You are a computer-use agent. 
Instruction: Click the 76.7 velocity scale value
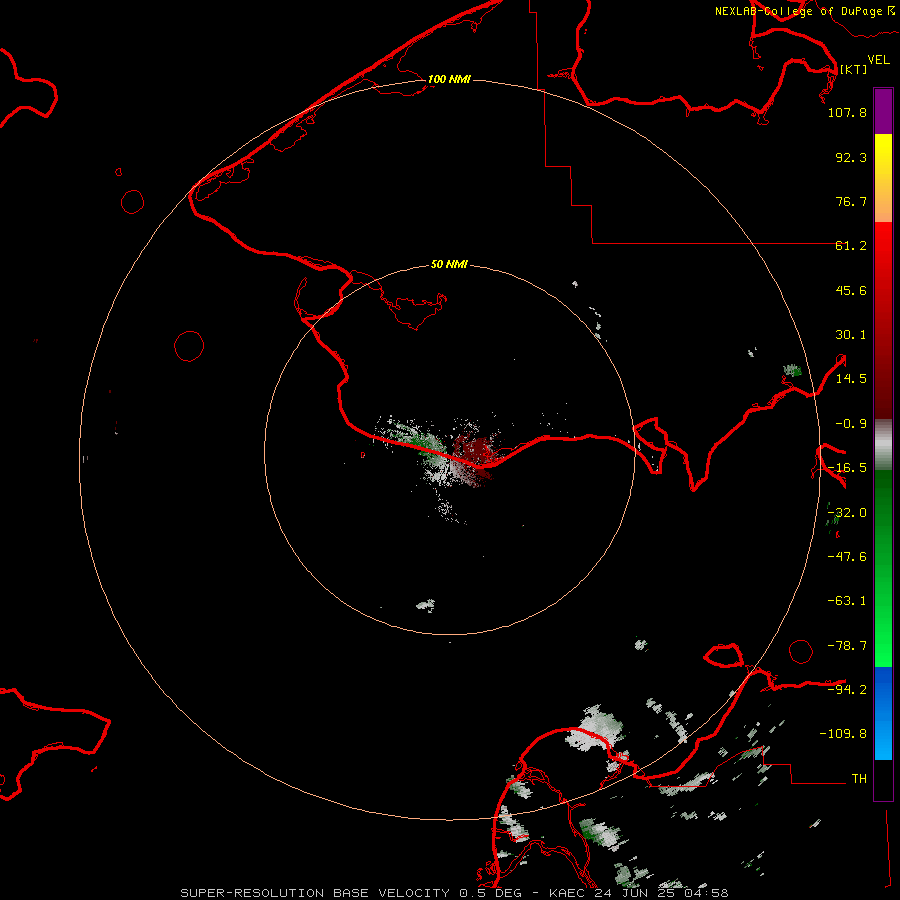coord(851,201)
